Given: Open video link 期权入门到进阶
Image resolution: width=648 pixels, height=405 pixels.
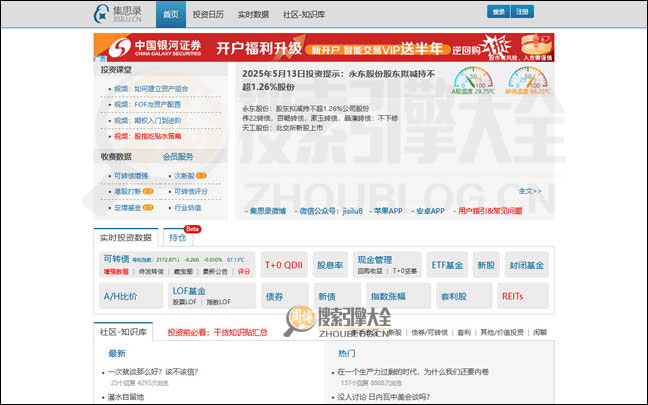Looking at the screenshot, I should coord(148,120).
